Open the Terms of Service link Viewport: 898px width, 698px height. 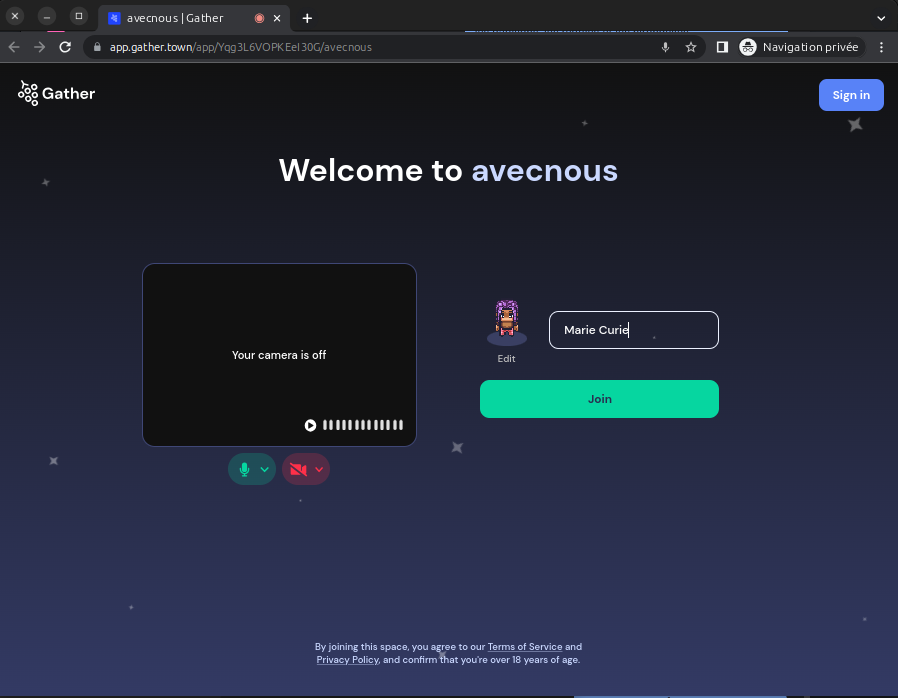click(x=525, y=647)
